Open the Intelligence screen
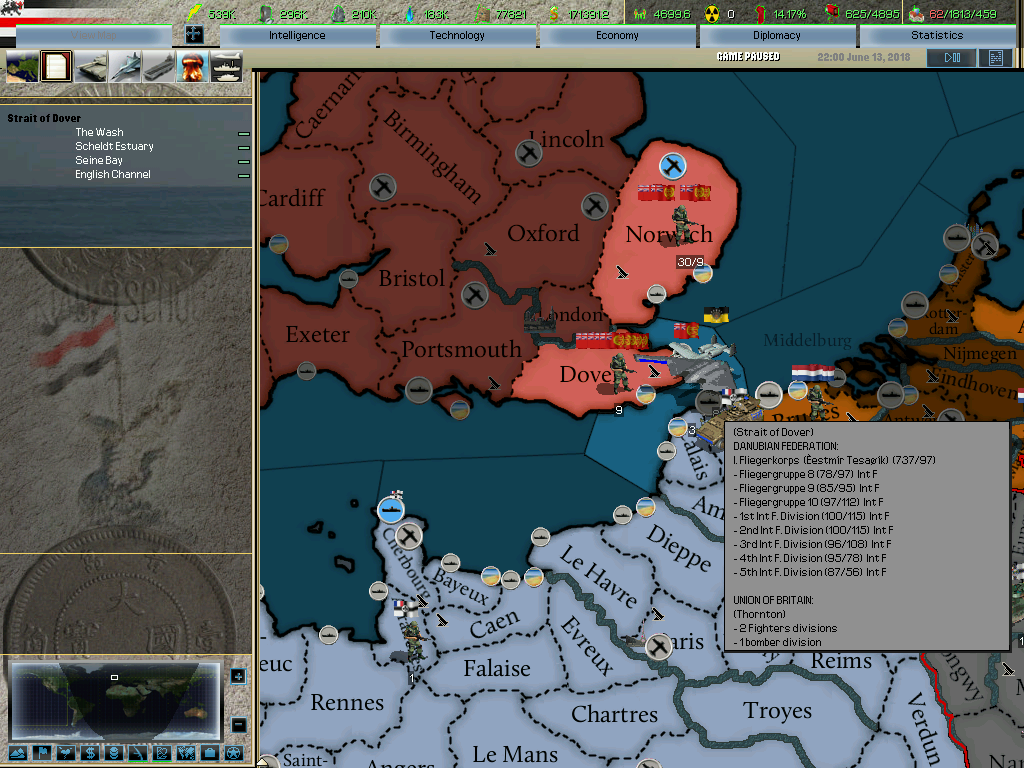Viewport: 1024px width, 768px height. [297, 35]
